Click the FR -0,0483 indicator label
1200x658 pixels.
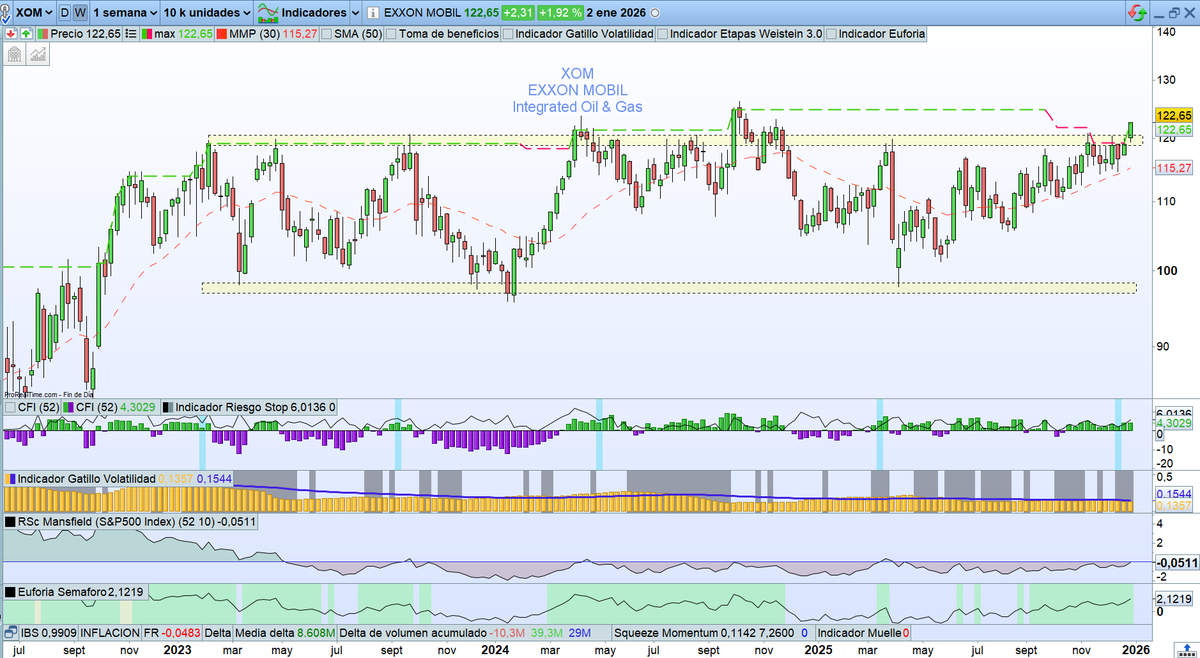172,633
